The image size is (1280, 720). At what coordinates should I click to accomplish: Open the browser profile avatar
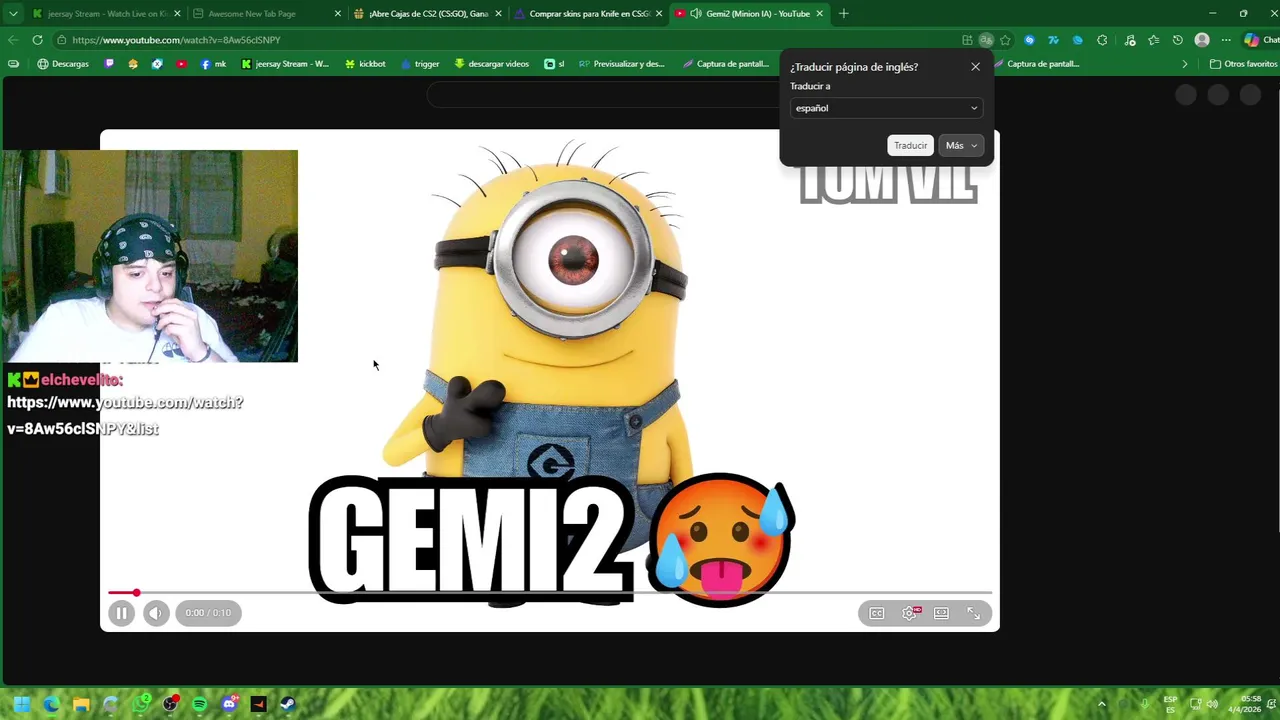[1202, 40]
